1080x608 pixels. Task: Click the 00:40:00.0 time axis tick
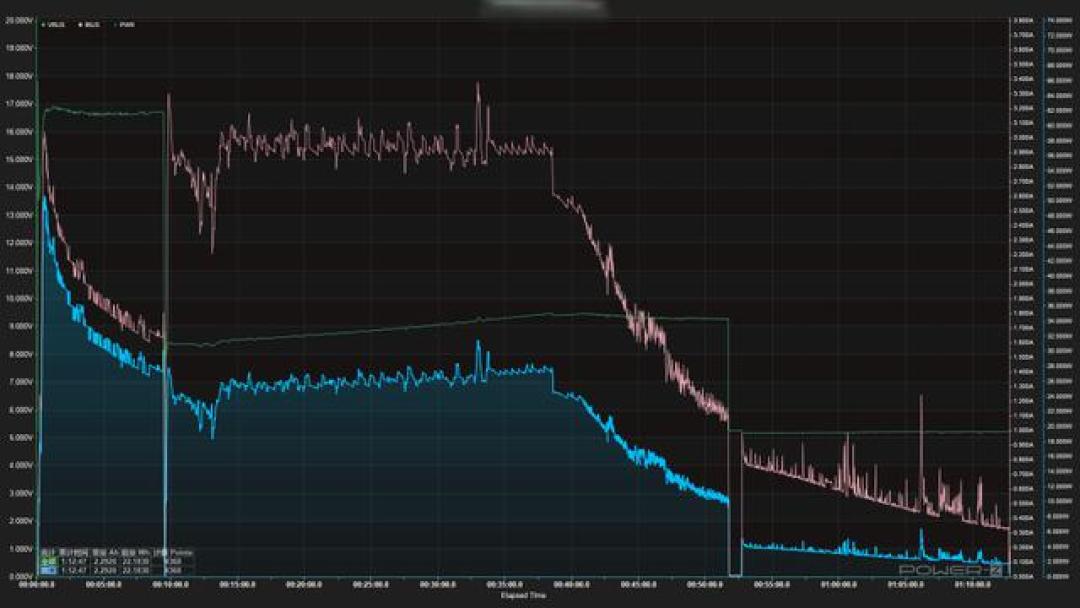pyautogui.click(x=571, y=585)
